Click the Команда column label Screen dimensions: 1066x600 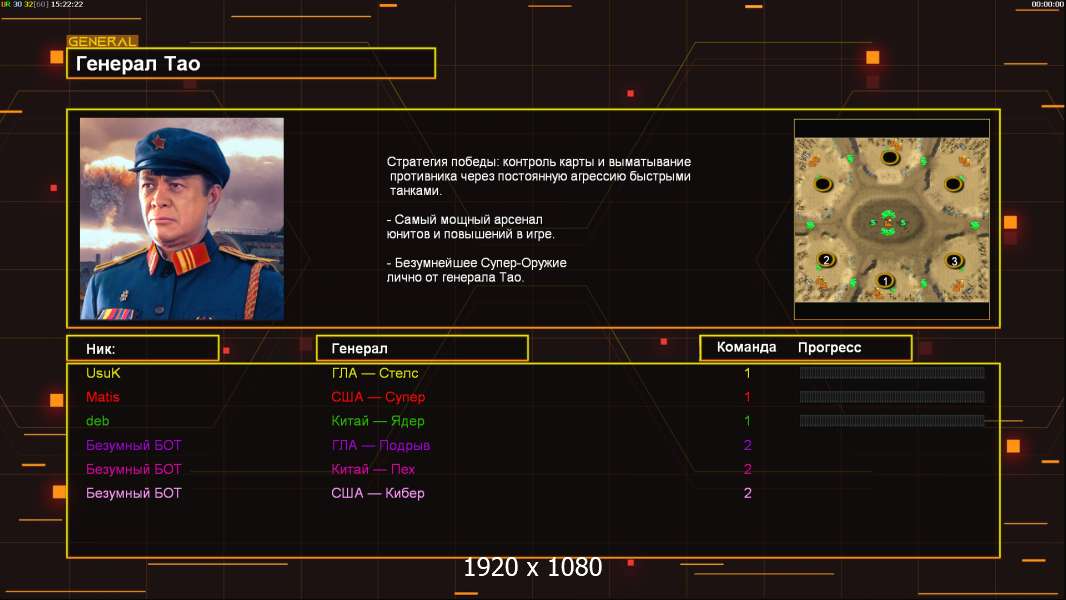click(x=746, y=347)
